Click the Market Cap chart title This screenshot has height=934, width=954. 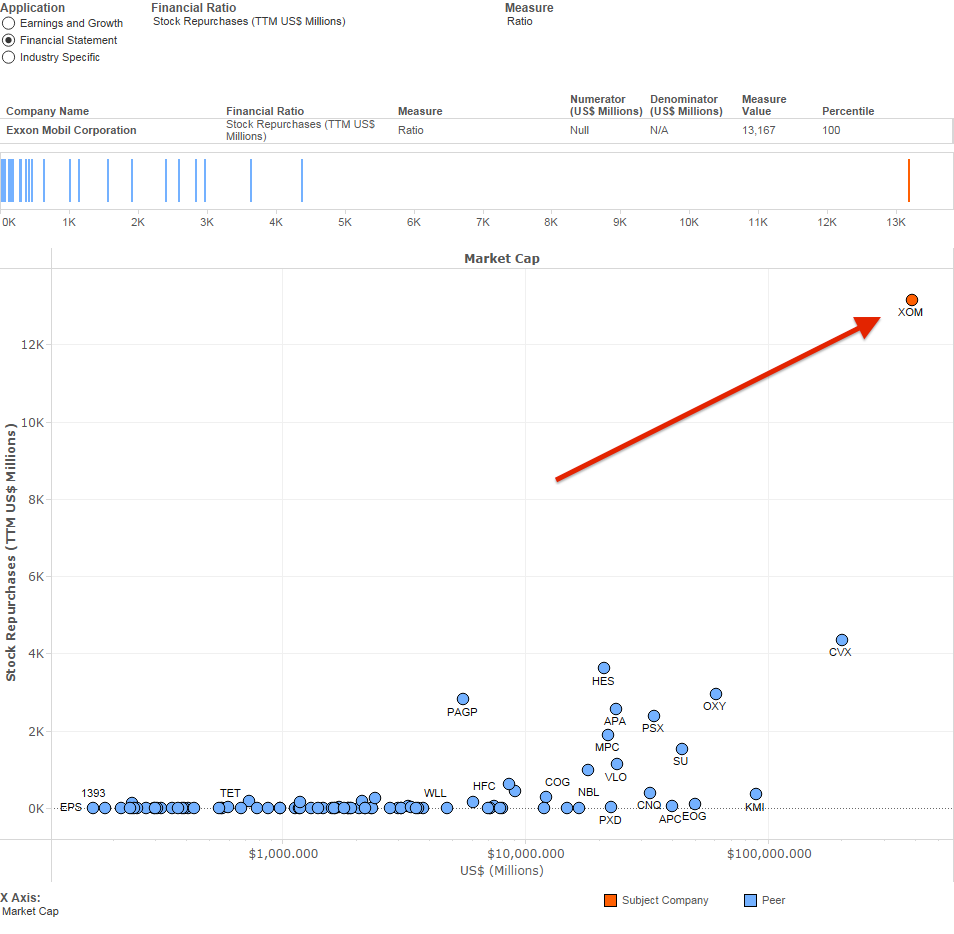[502, 259]
